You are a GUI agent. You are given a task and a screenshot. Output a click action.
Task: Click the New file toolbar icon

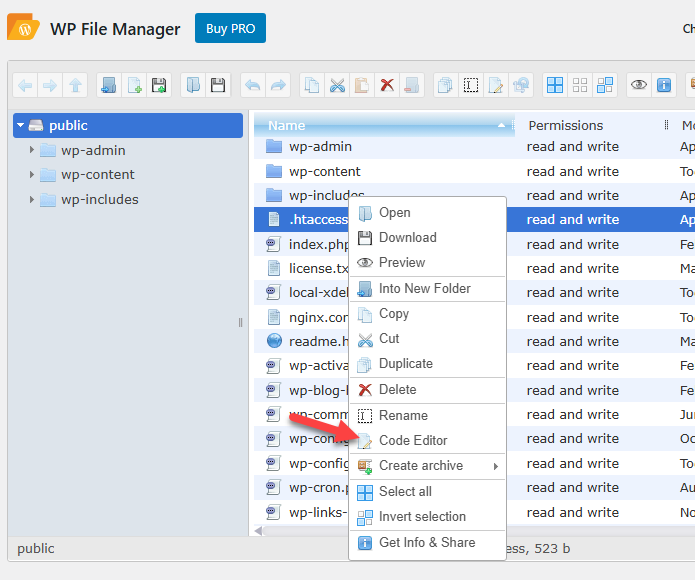pos(134,85)
